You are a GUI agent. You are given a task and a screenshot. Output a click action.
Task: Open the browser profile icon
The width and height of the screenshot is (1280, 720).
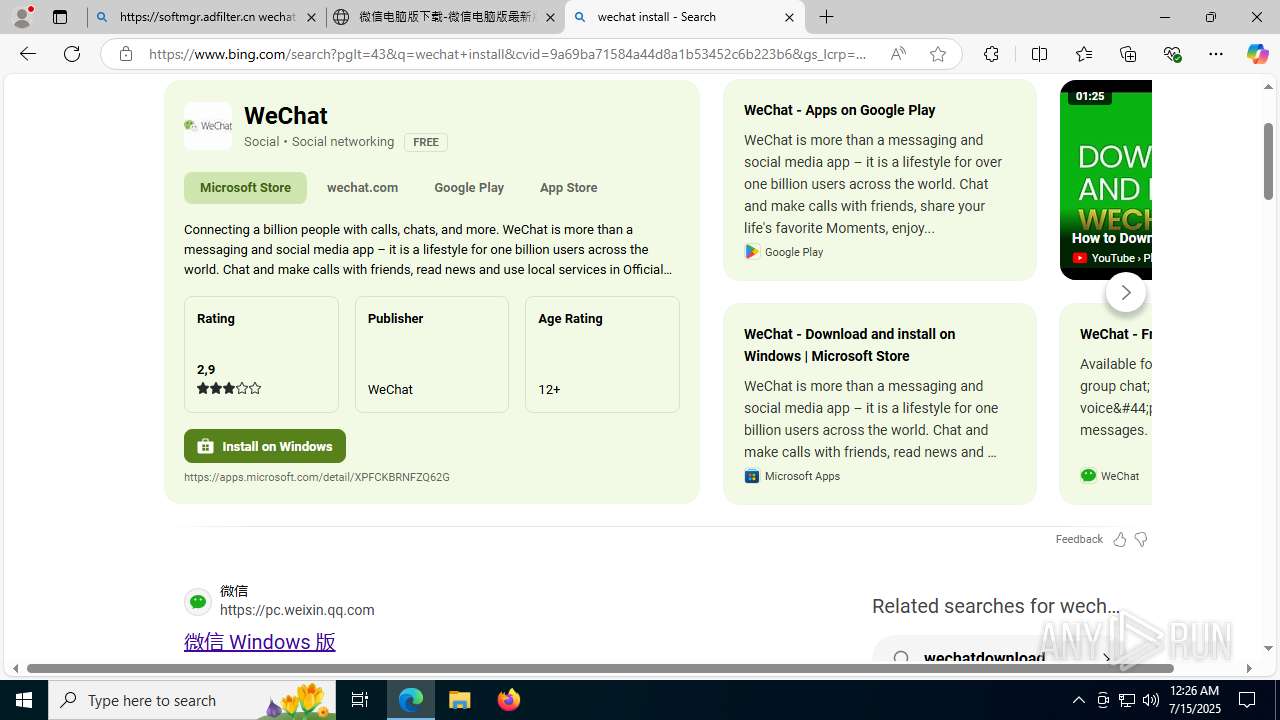(x=22, y=17)
